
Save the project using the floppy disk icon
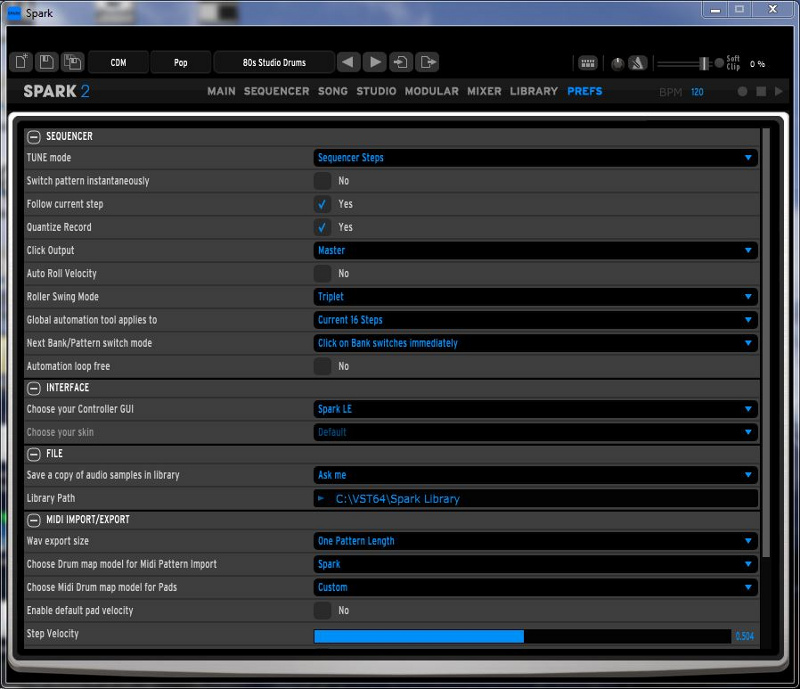46,62
